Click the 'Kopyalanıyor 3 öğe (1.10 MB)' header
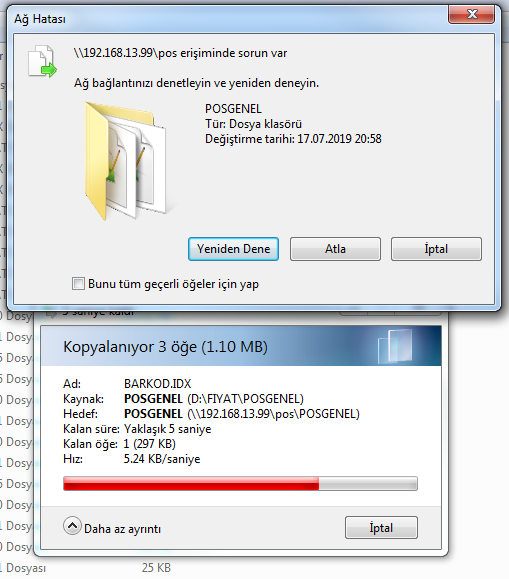 click(x=165, y=347)
